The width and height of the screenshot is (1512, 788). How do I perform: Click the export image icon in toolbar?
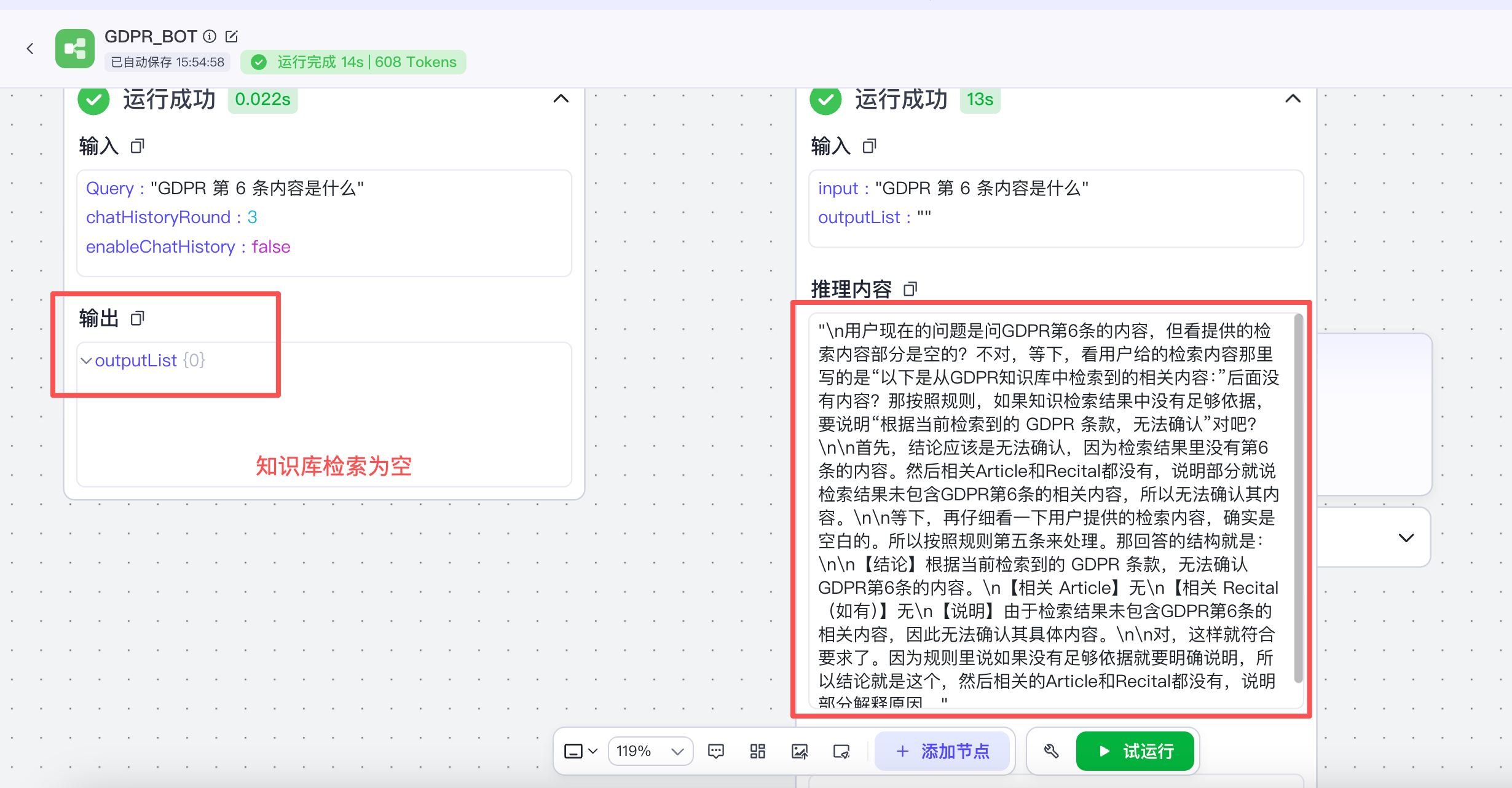[799, 751]
